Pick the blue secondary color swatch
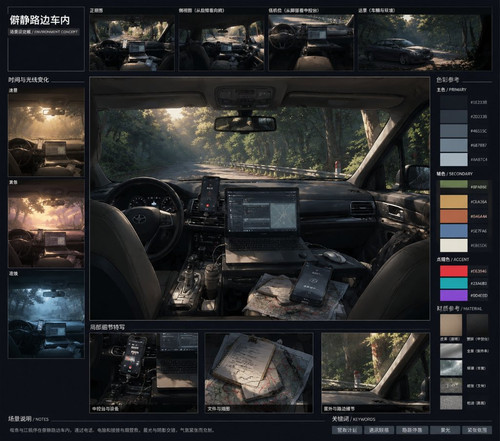500x441 pixels. (454, 231)
